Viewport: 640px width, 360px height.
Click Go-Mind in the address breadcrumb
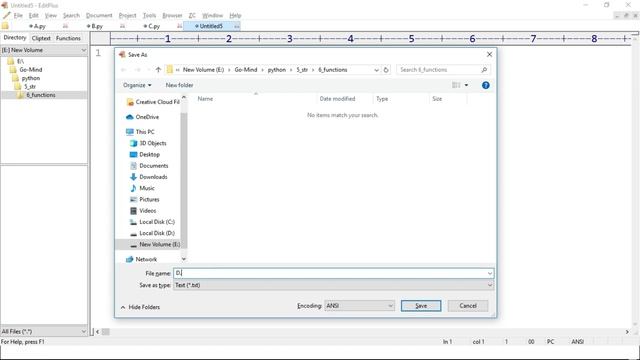pyautogui.click(x=246, y=70)
